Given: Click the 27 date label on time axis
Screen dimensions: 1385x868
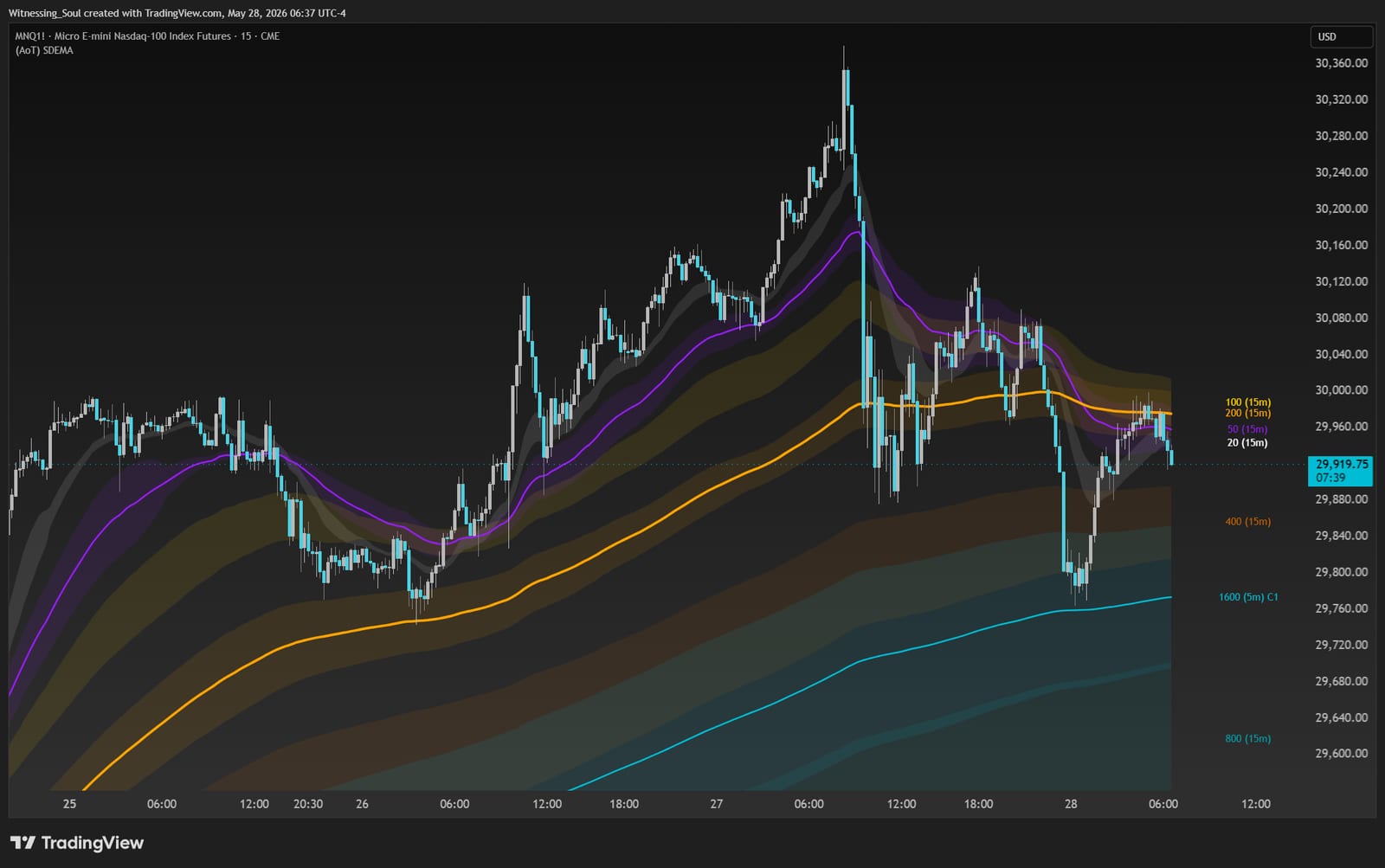Looking at the screenshot, I should 717,804.
